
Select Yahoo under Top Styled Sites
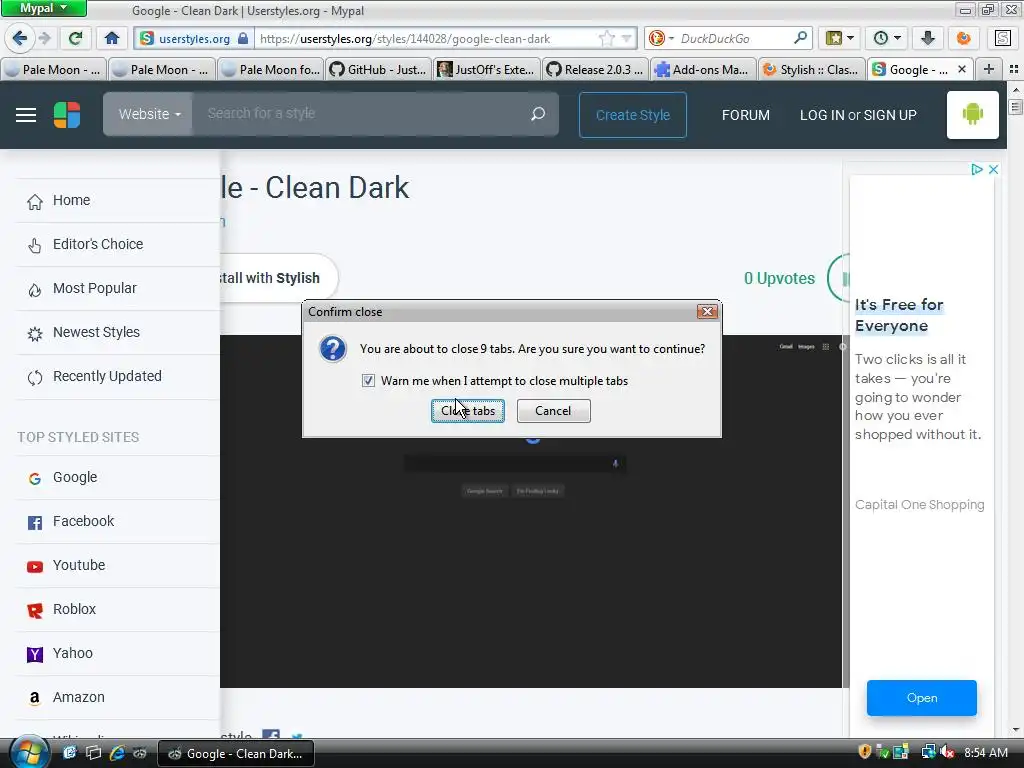coord(118,654)
